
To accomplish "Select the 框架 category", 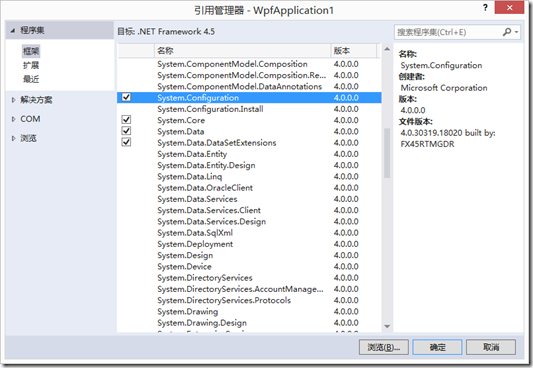I will coord(31,51).
